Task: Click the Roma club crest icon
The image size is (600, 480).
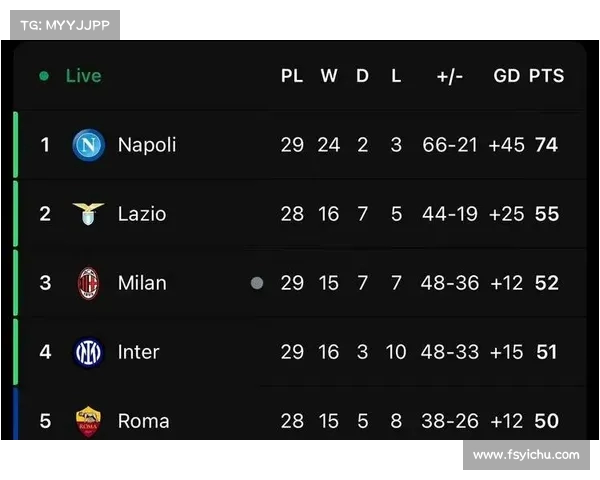Action: click(88, 421)
